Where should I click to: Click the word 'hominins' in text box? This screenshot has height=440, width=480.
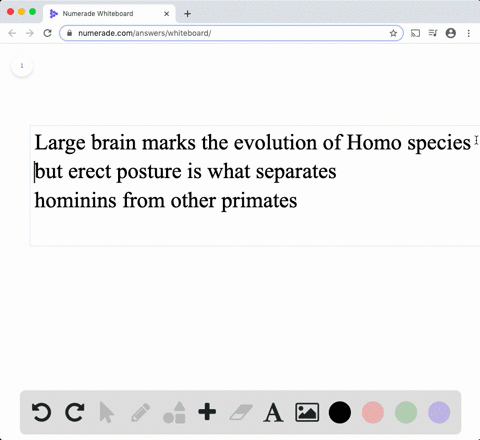76,200
